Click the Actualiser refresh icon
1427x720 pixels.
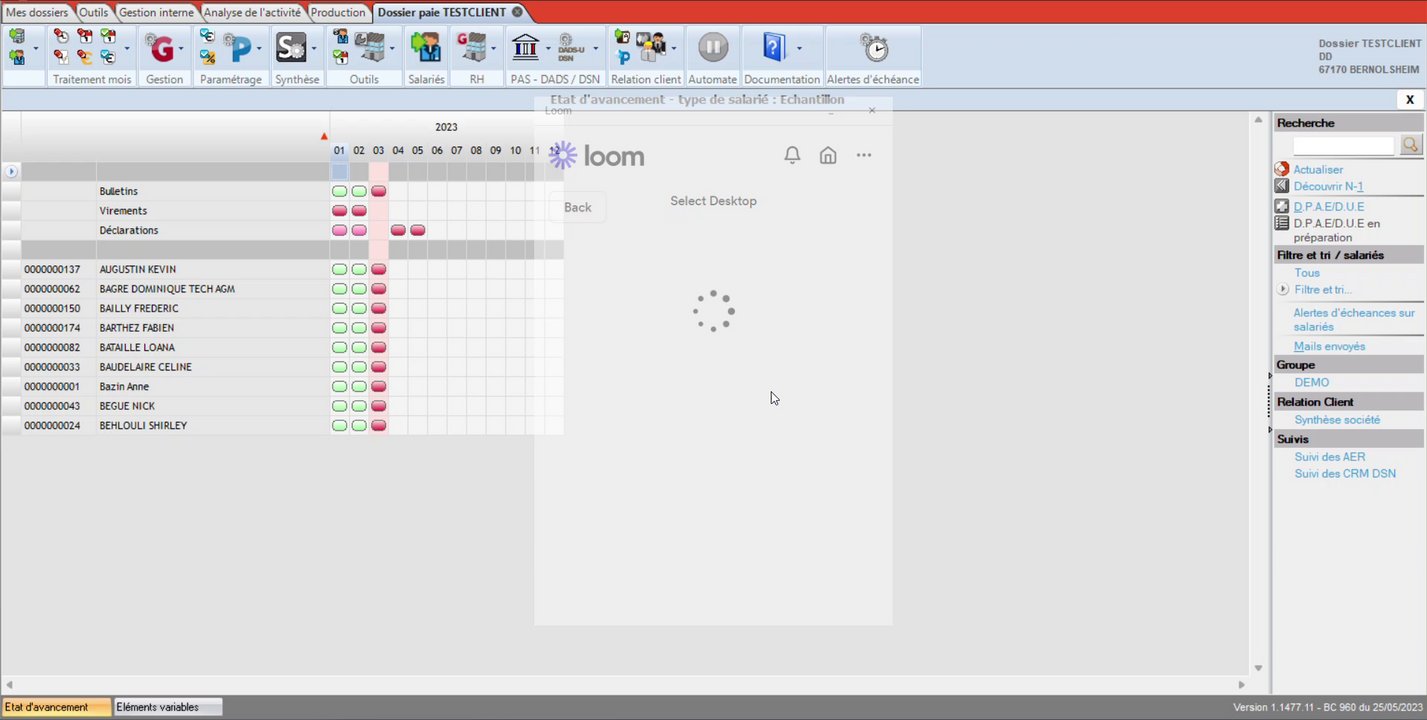pyautogui.click(x=1282, y=169)
